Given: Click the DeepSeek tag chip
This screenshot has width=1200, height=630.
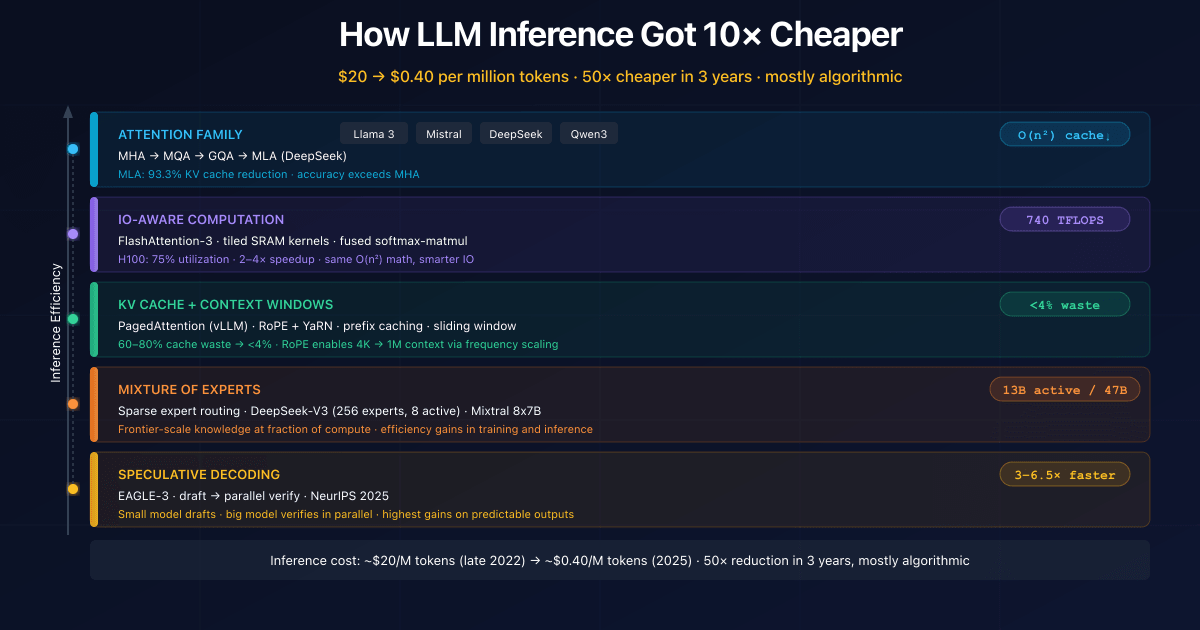Looking at the screenshot, I should (516, 134).
